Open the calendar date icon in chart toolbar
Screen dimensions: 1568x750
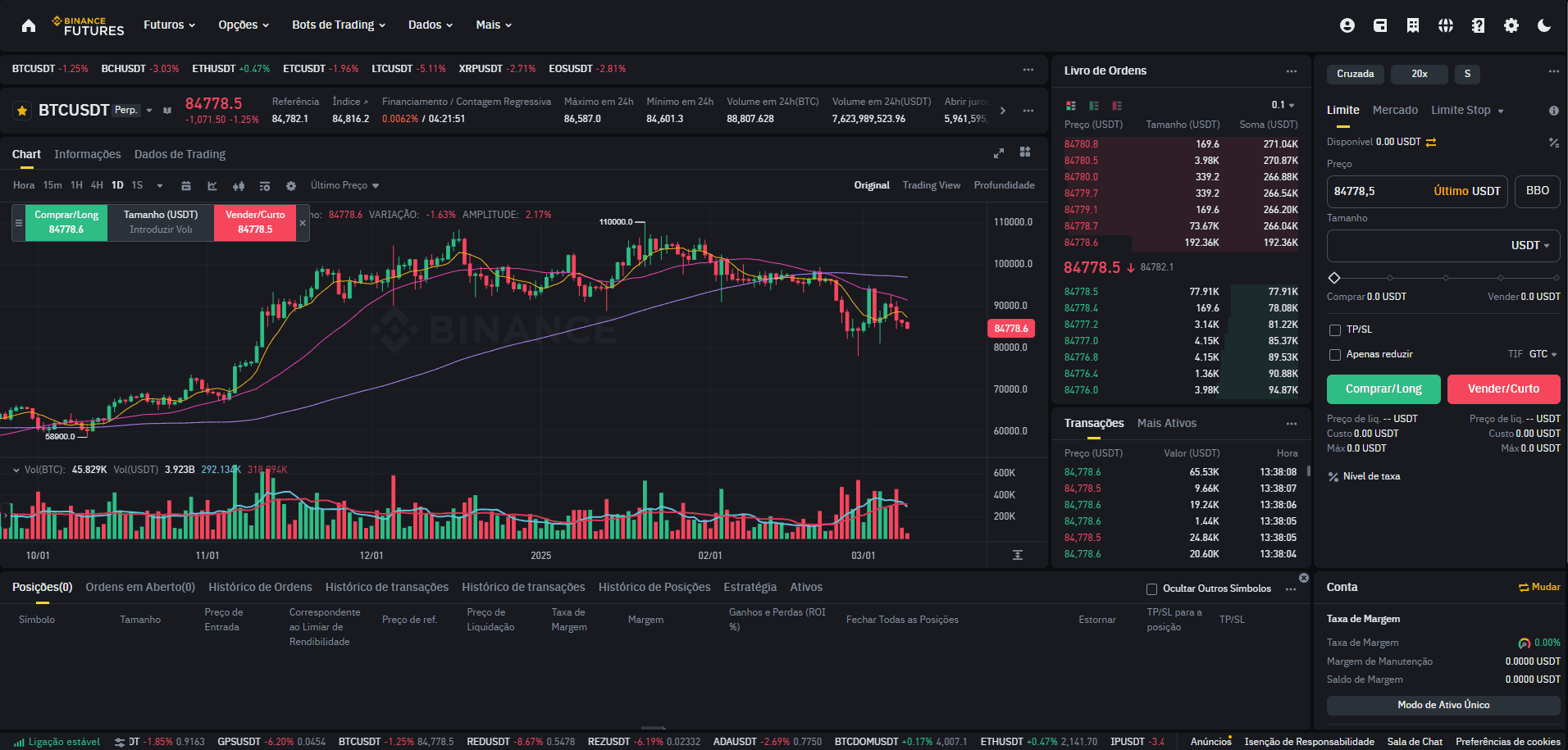186,186
